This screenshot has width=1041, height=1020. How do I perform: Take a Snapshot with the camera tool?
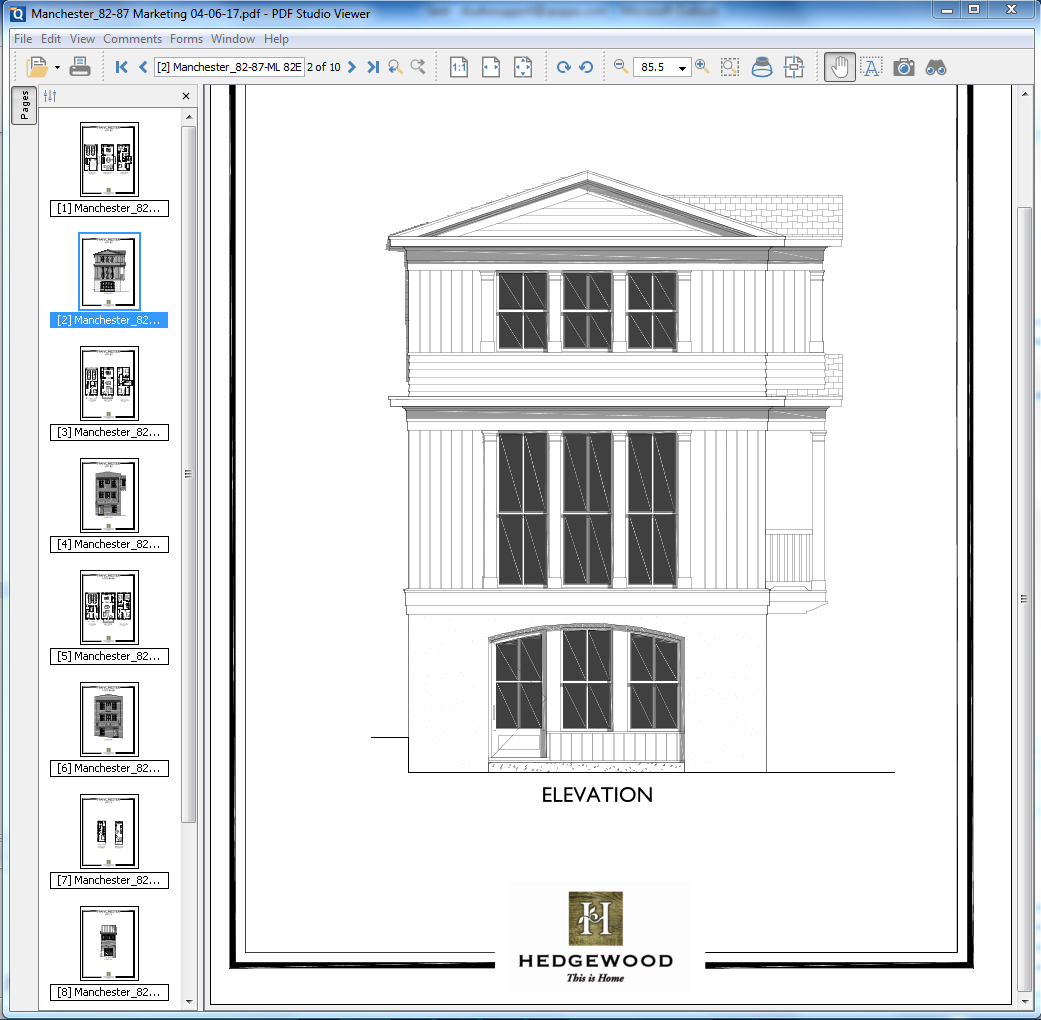click(x=903, y=66)
